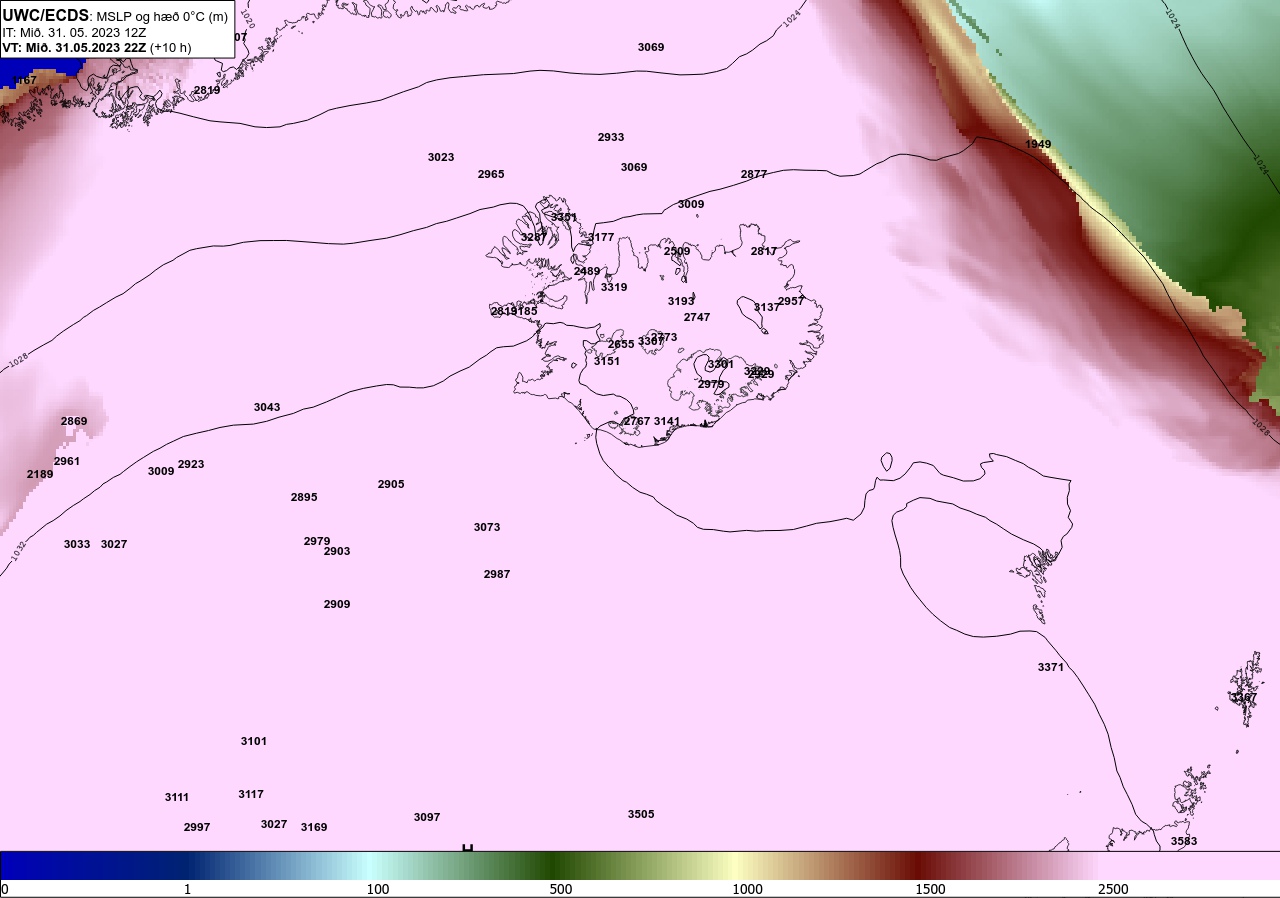This screenshot has height=898, width=1280.
Task: Click the IT: Mið. 31. 05. 2023 12Z line
Action: click(x=74, y=32)
